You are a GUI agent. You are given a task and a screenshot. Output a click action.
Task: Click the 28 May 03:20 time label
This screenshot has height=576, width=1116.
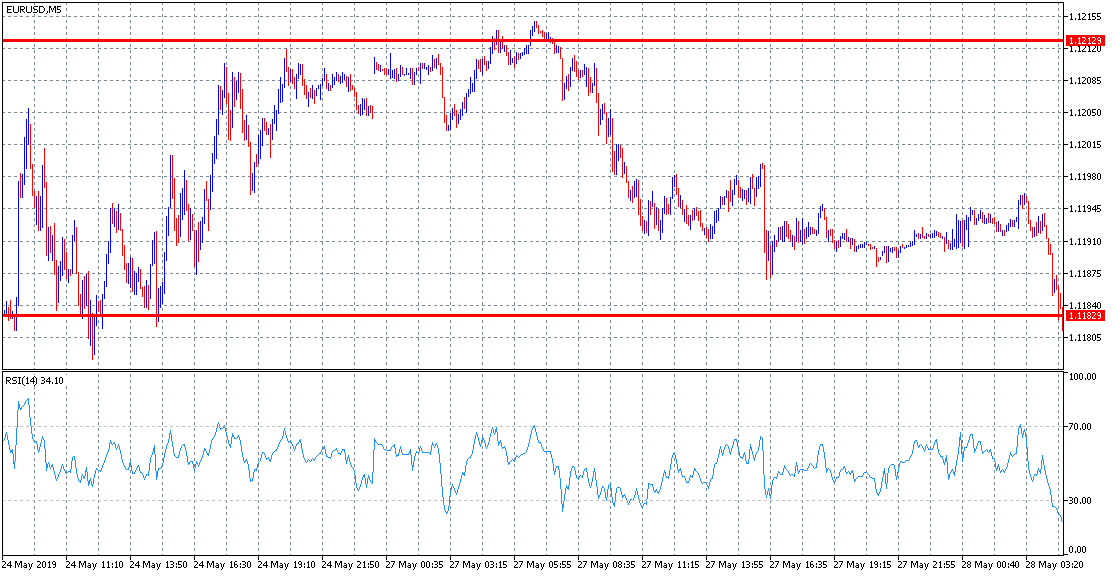coord(1056,565)
